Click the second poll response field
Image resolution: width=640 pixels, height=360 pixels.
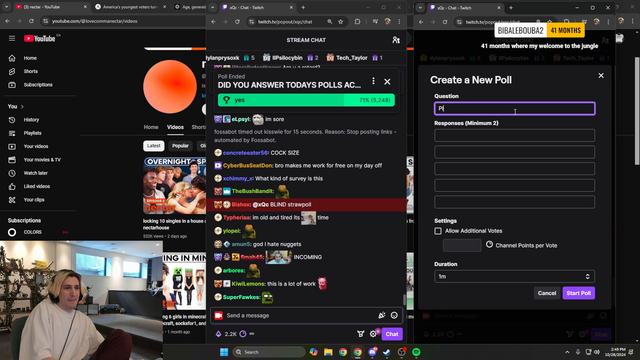tap(514, 152)
